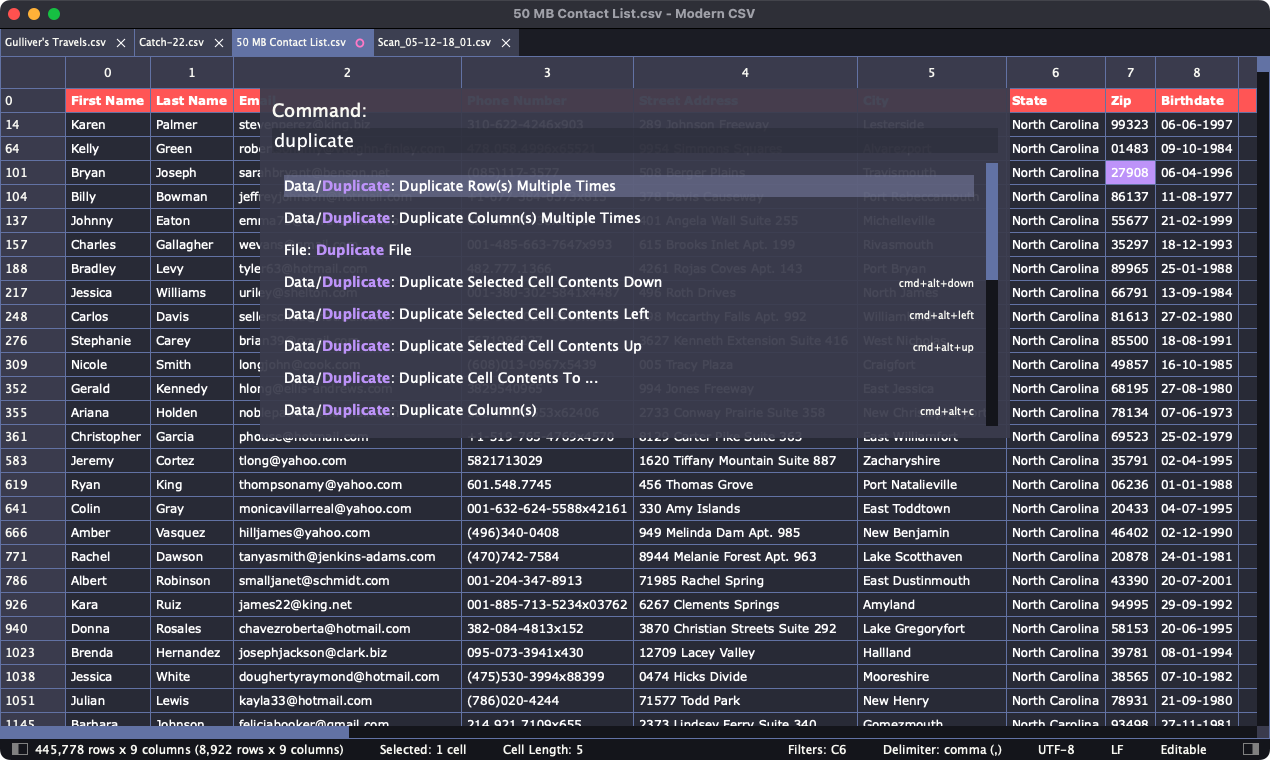Select column header 6

tap(1056, 72)
